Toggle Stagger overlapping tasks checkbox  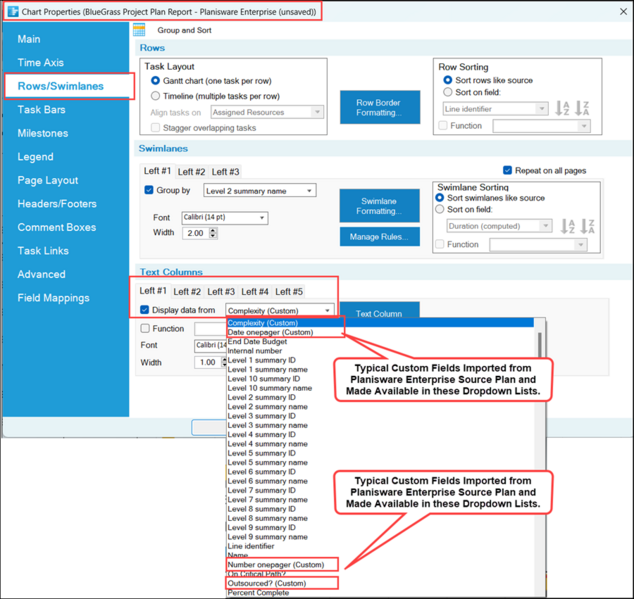click(155, 128)
